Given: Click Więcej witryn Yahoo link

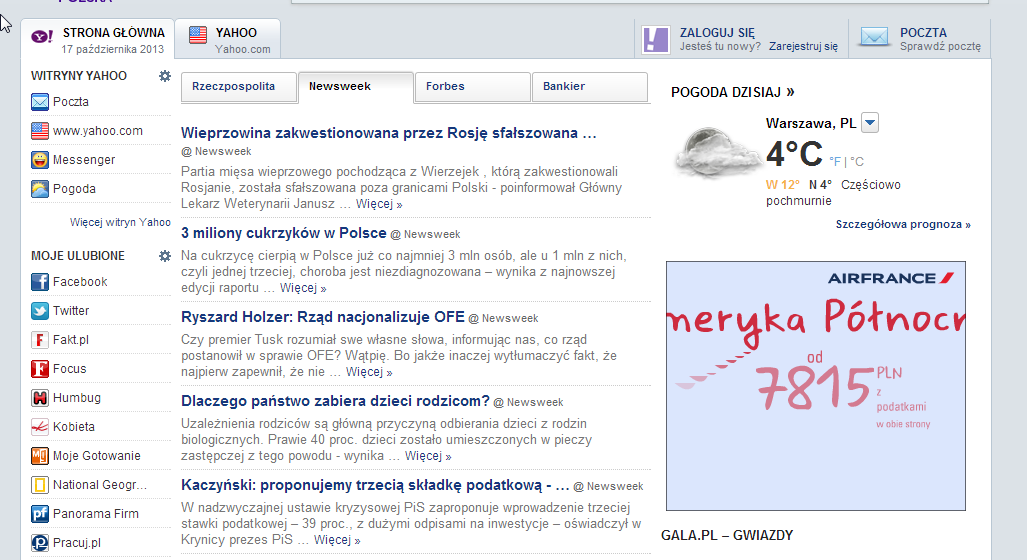Looking at the screenshot, I should point(120,222).
